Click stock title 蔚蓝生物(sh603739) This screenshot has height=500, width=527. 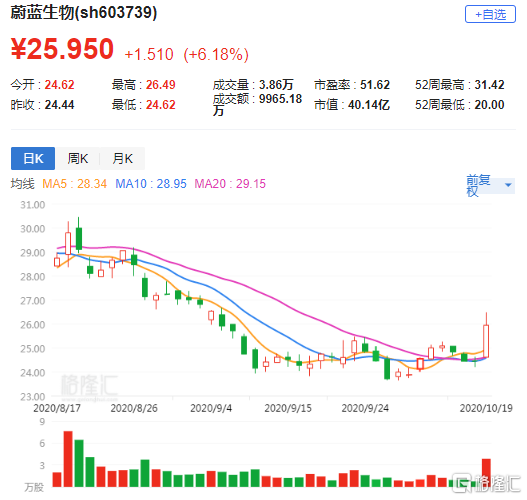(x=84, y=13)
